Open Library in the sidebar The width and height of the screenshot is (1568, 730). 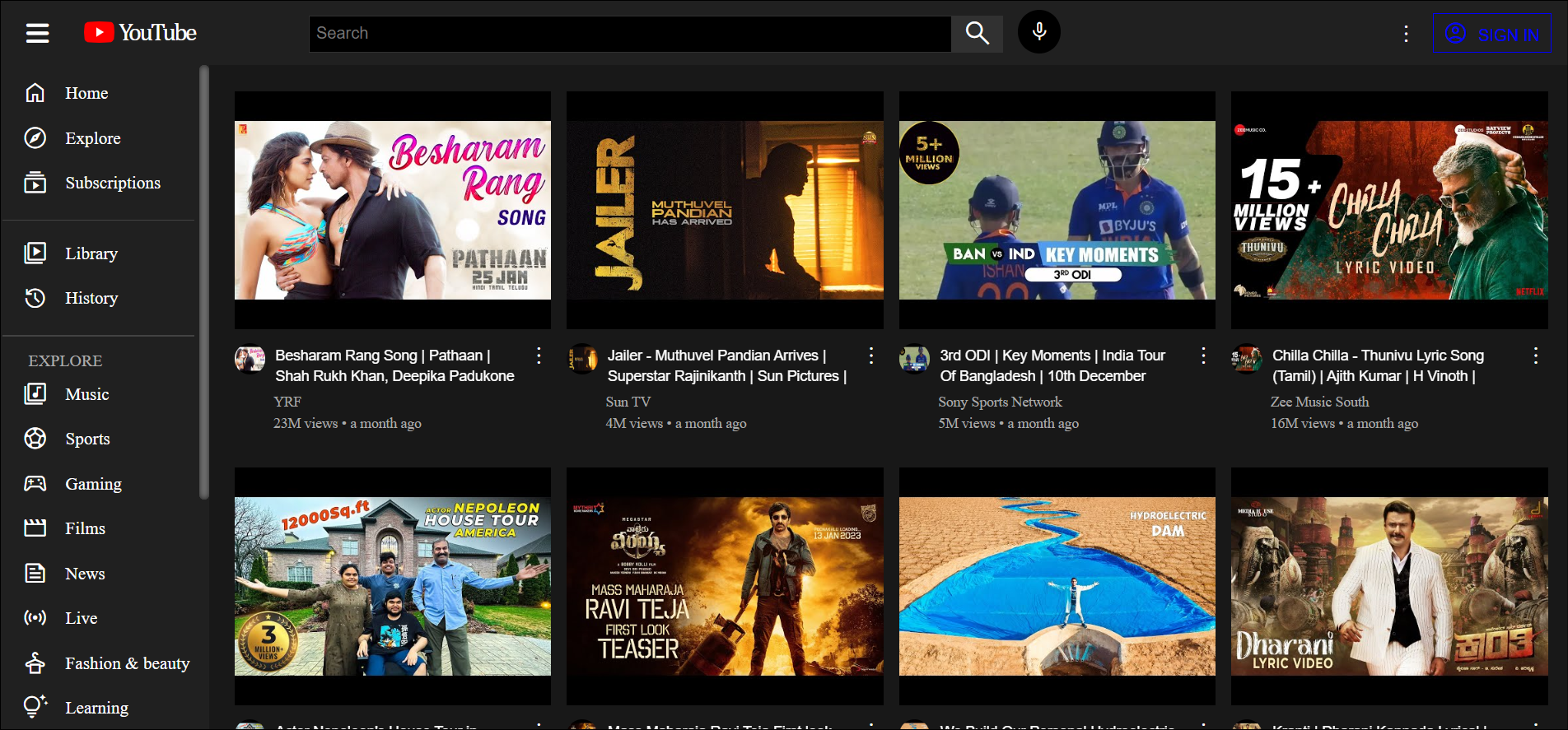click(x=91, y=253)
